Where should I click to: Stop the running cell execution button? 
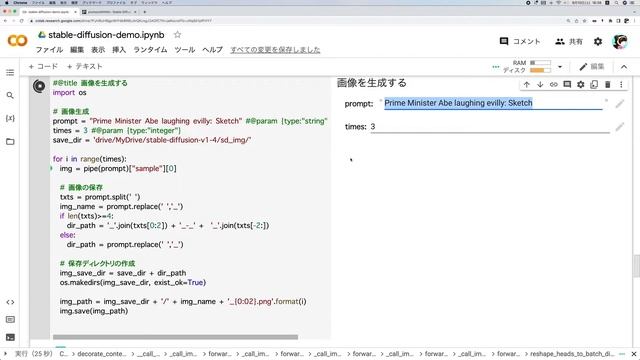(39, 86)
